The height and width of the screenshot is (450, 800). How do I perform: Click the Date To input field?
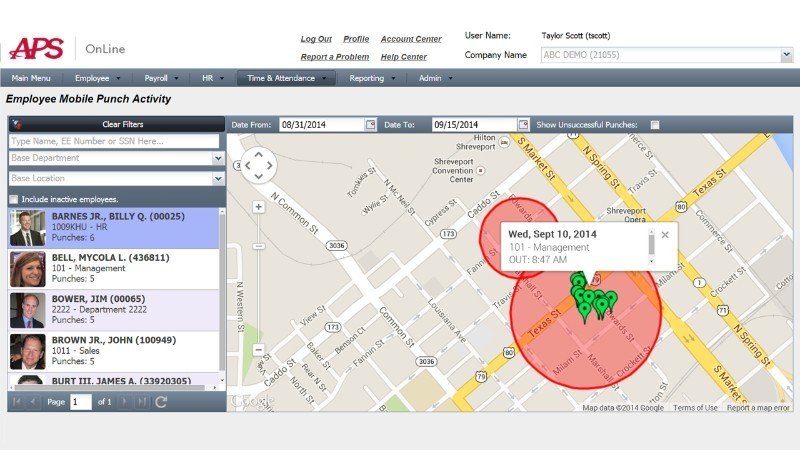(x=474, y=124)
